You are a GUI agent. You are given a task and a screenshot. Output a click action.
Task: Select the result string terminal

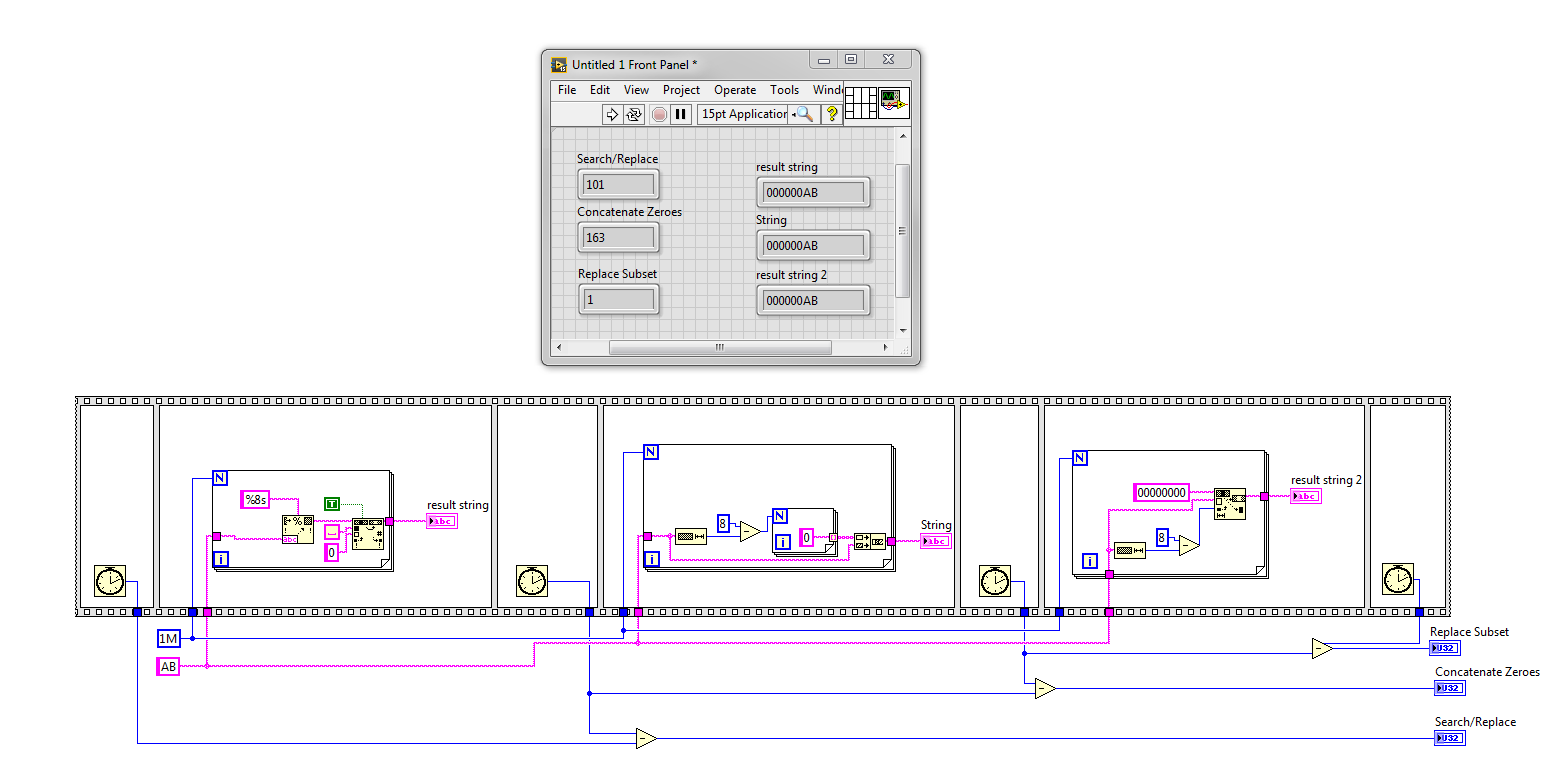441,521
